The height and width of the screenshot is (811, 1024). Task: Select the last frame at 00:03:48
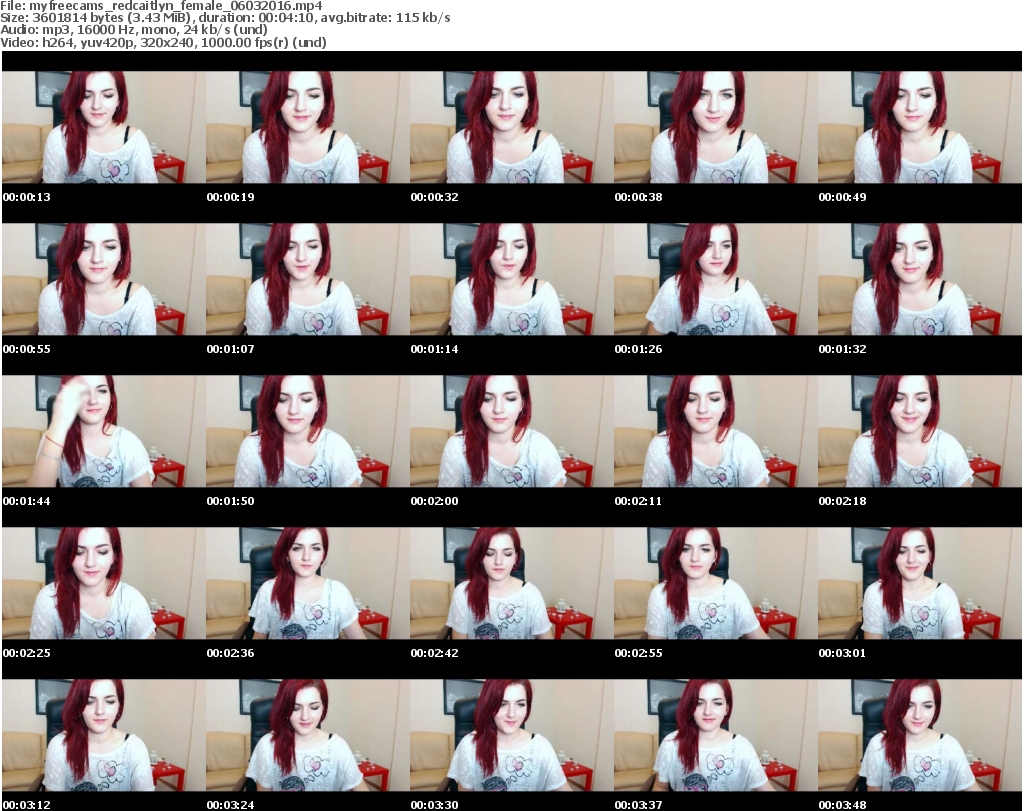tap(920, 735)
